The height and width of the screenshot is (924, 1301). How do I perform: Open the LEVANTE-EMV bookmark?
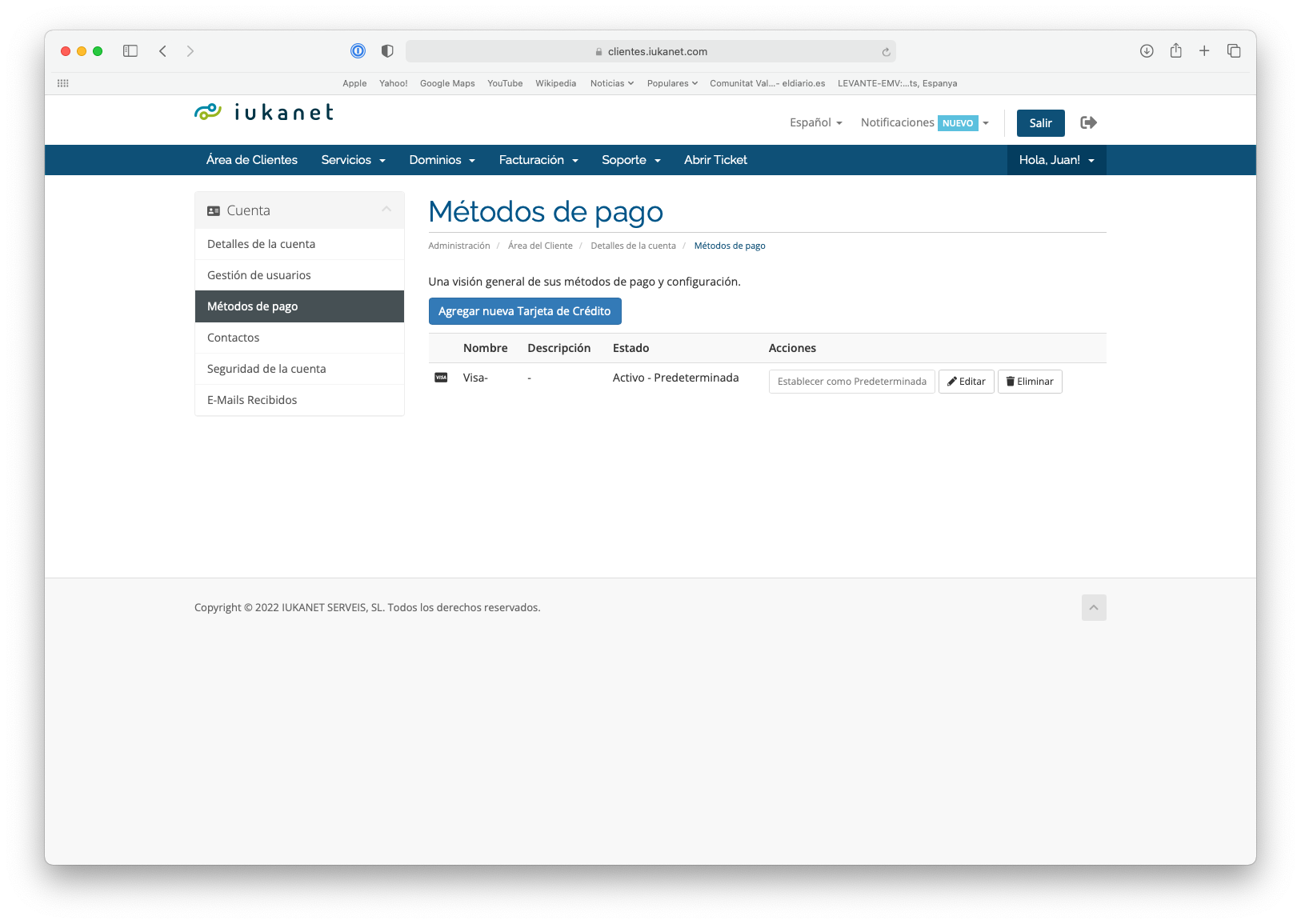click(897, 83)
